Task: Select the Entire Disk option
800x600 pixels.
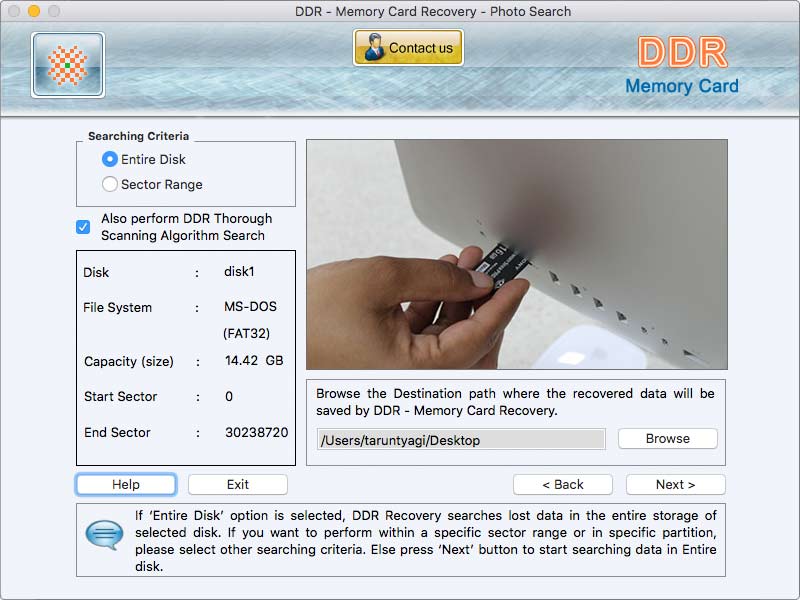Action: pos(109,158)
